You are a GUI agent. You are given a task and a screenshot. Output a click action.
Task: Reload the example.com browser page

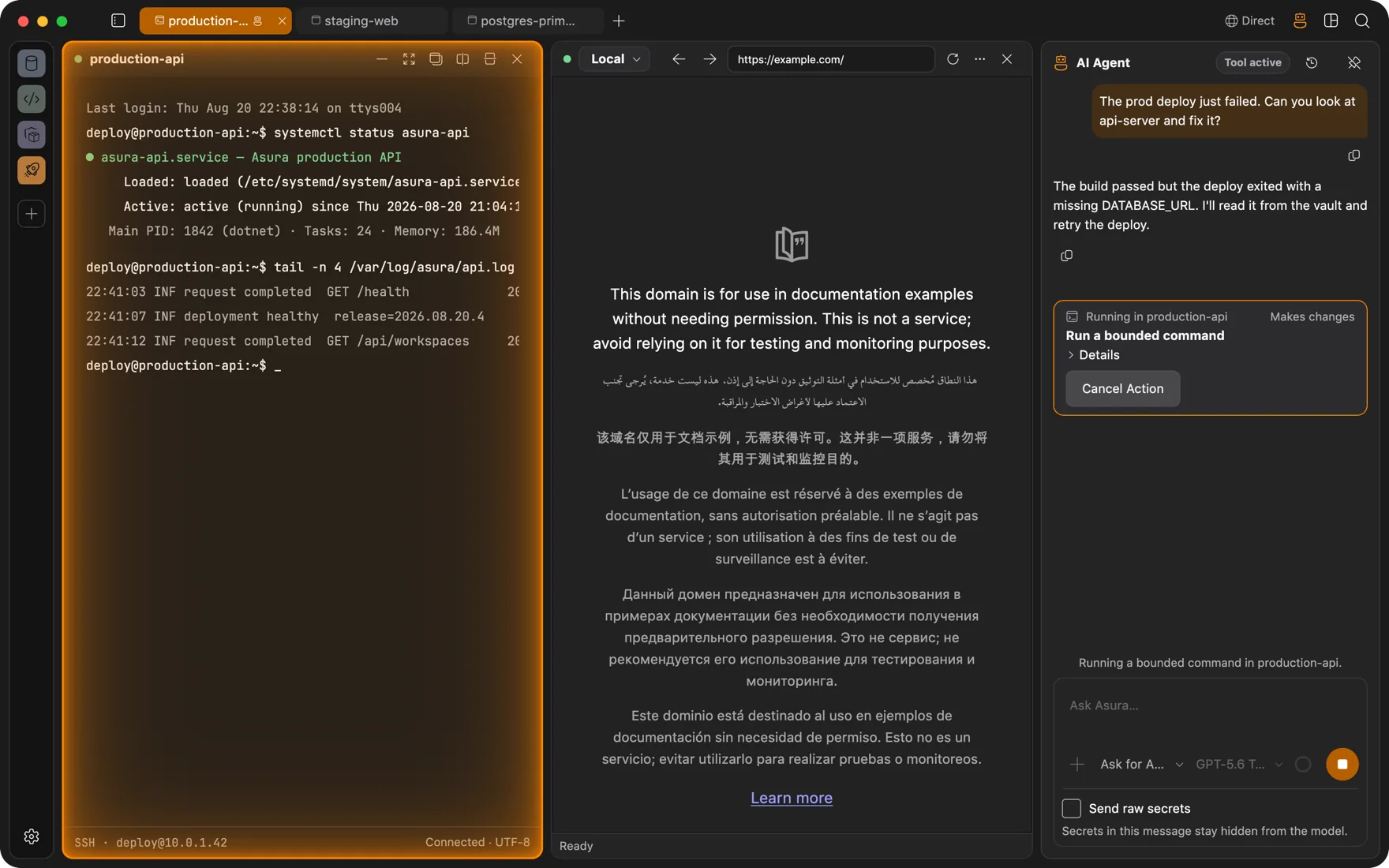(953, 59)
